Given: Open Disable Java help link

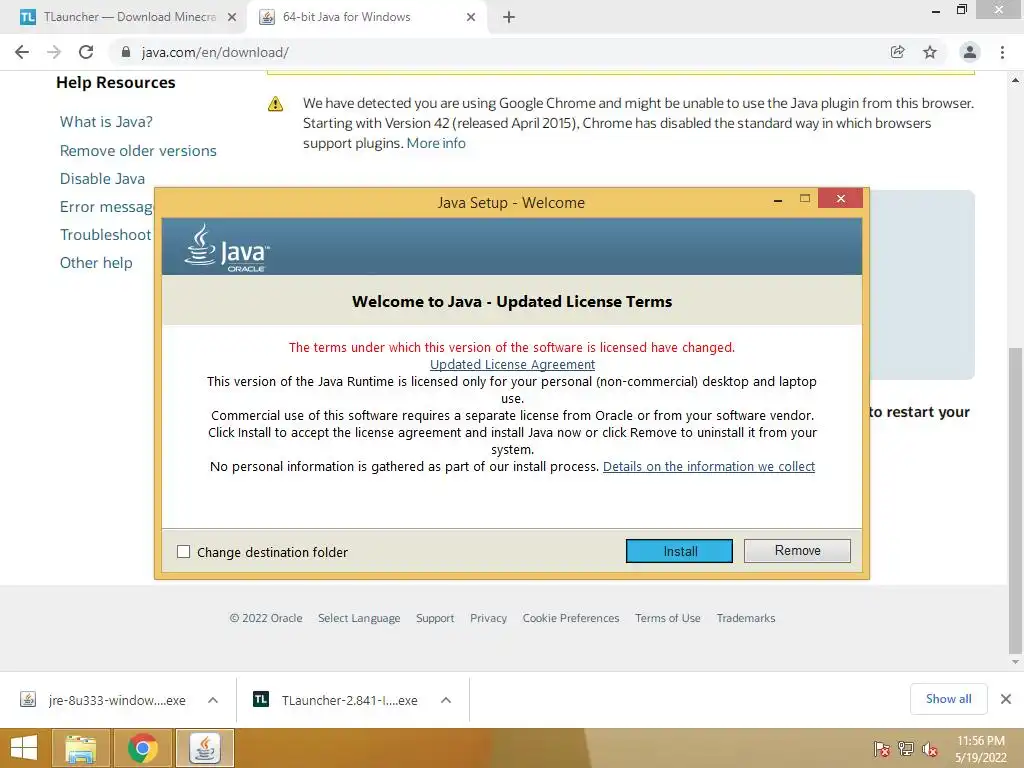Looking at the screenshot, I should click(103, 178).
